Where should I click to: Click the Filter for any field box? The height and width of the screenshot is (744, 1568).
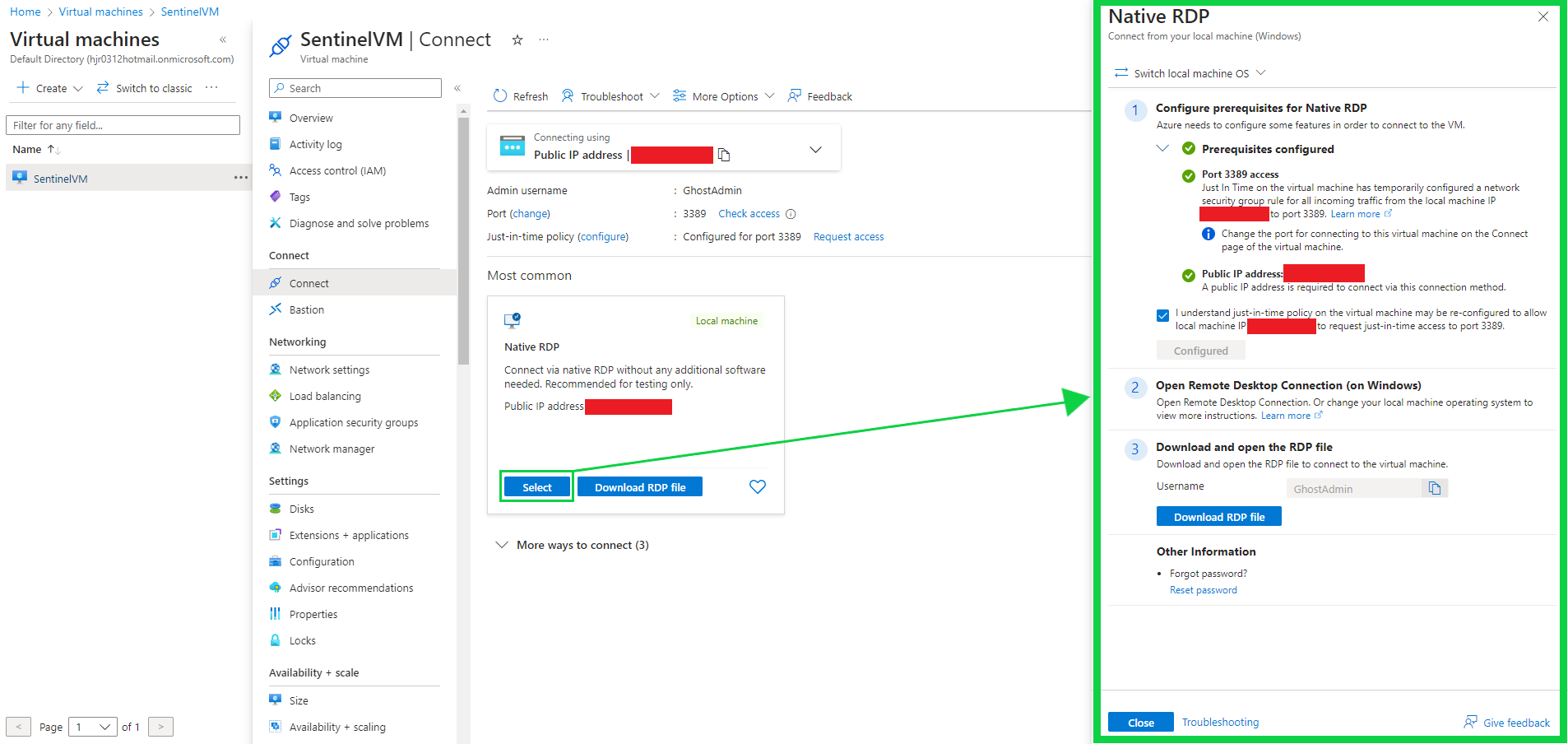tap(123, 125)
